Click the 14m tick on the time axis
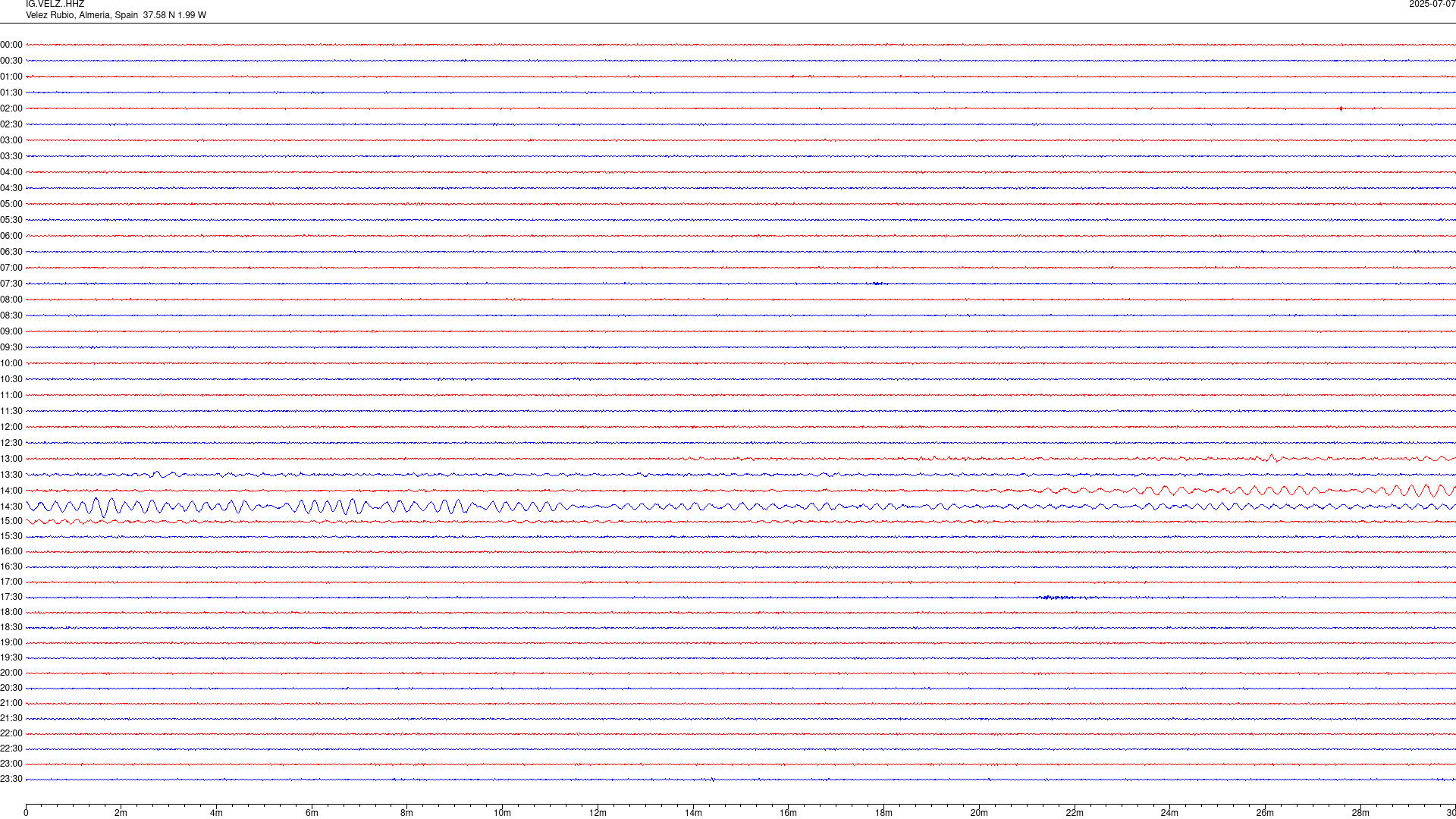The width and height of the screenshot is (1456, 819). [693, 813]
